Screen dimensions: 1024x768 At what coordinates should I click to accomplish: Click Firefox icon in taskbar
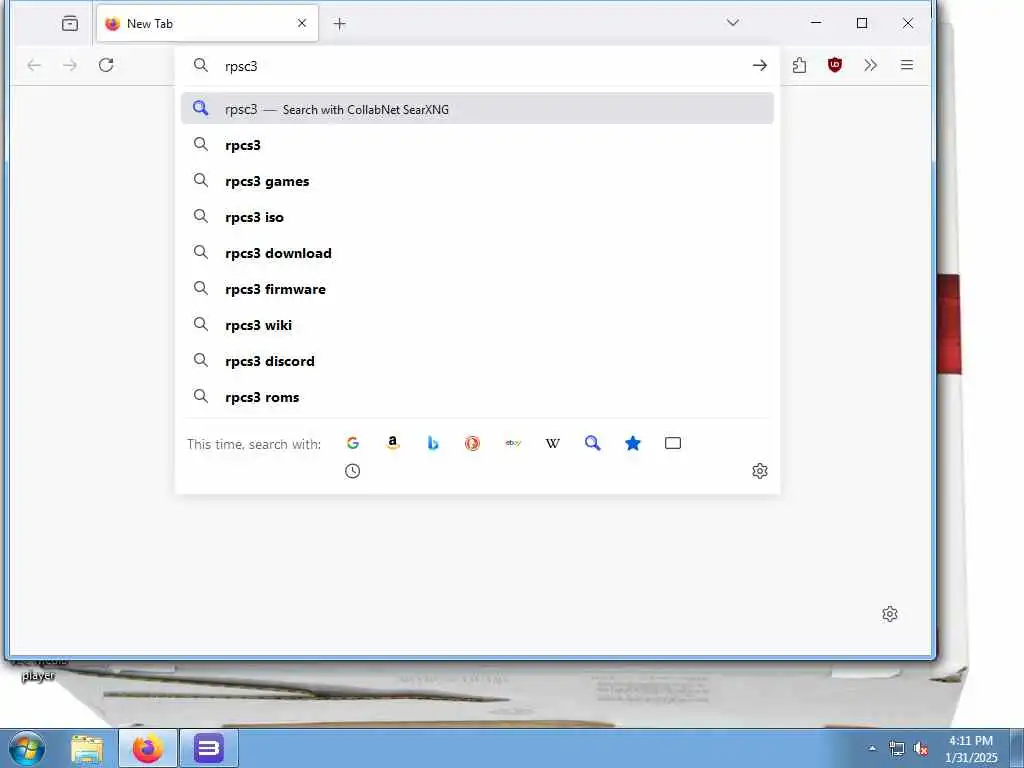point(148,749)
